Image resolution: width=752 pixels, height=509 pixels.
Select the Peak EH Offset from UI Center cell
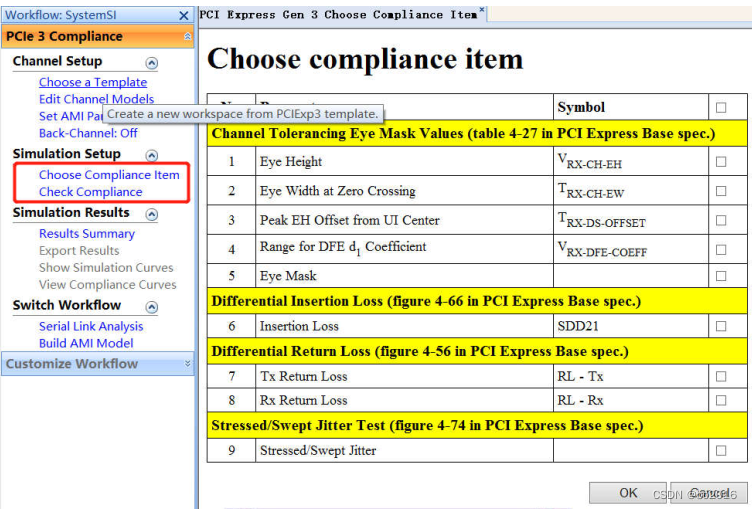(404, 220)
